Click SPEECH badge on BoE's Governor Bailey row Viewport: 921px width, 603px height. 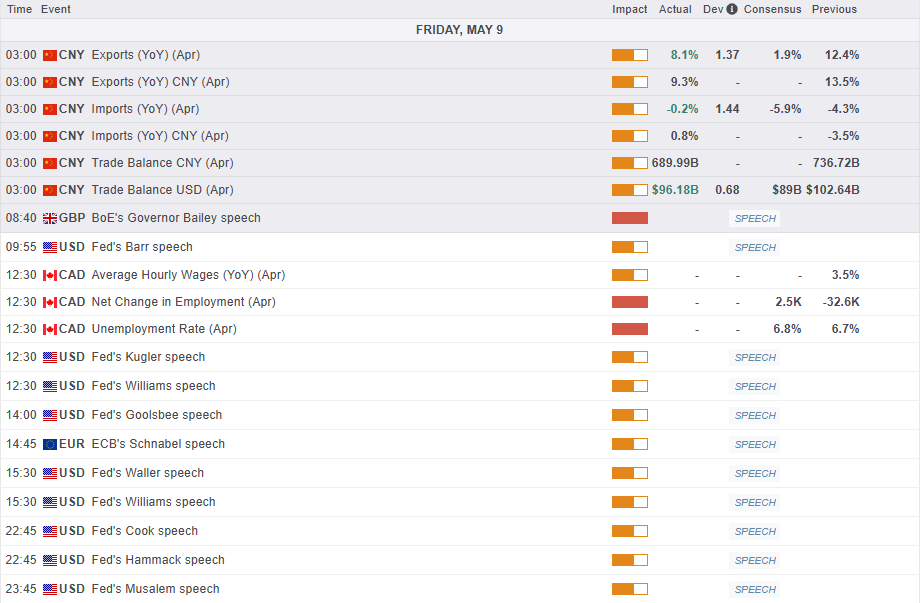pyautogui.click(x=755, y=218)
